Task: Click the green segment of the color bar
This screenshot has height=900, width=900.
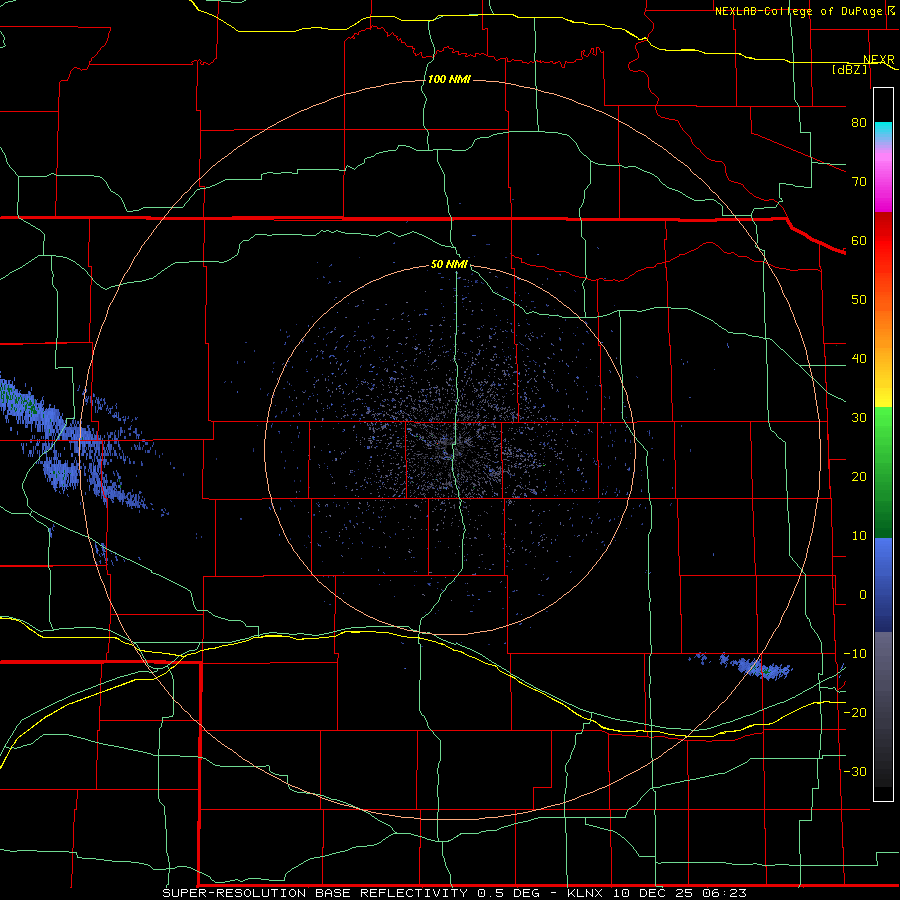Action: tap(883, 472)
